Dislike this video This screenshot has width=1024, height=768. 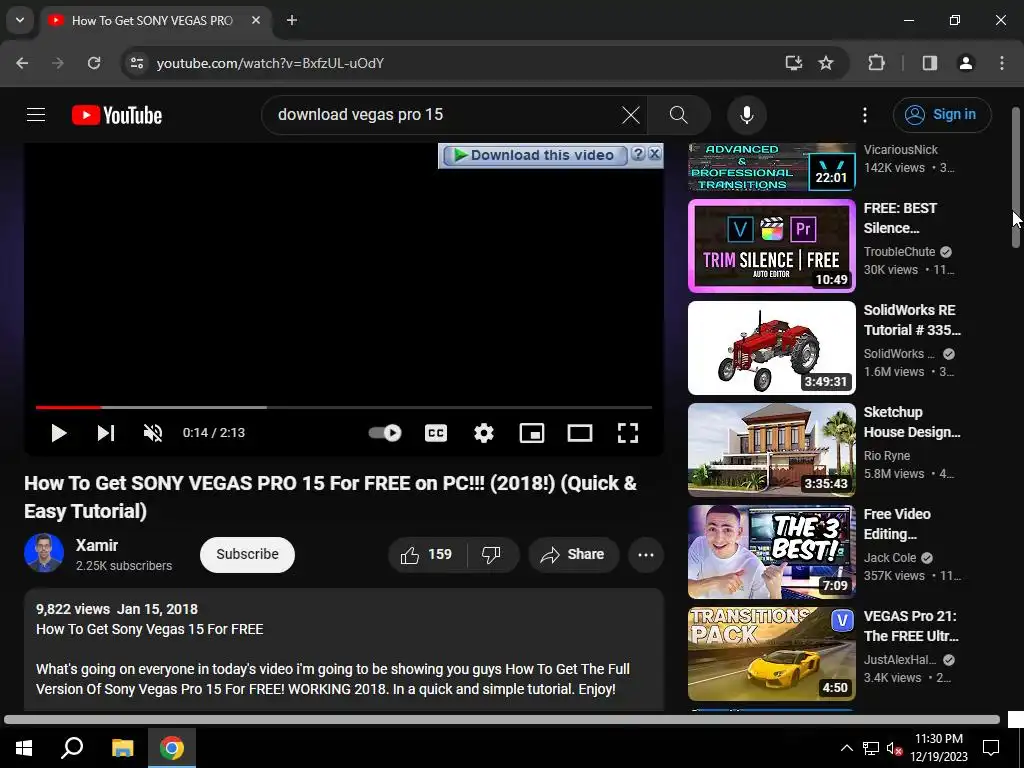point(492,554)
